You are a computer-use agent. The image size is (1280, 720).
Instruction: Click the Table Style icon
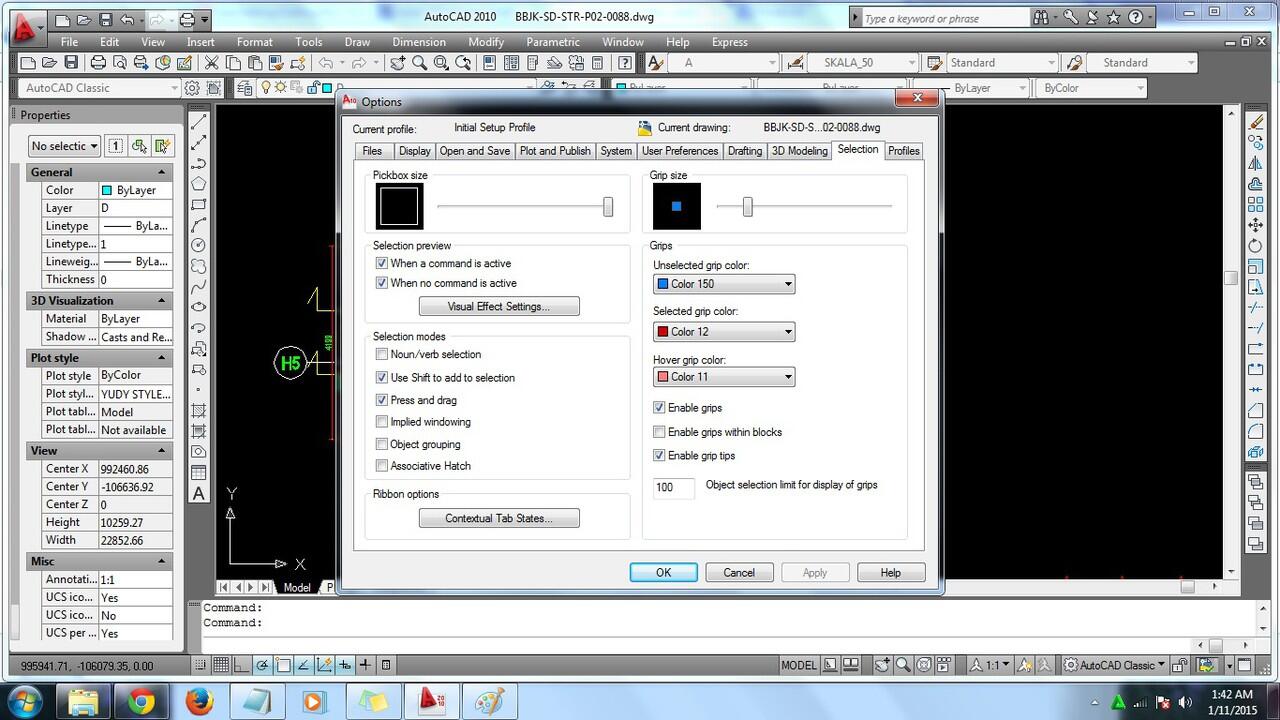click(x=935, y=62)
